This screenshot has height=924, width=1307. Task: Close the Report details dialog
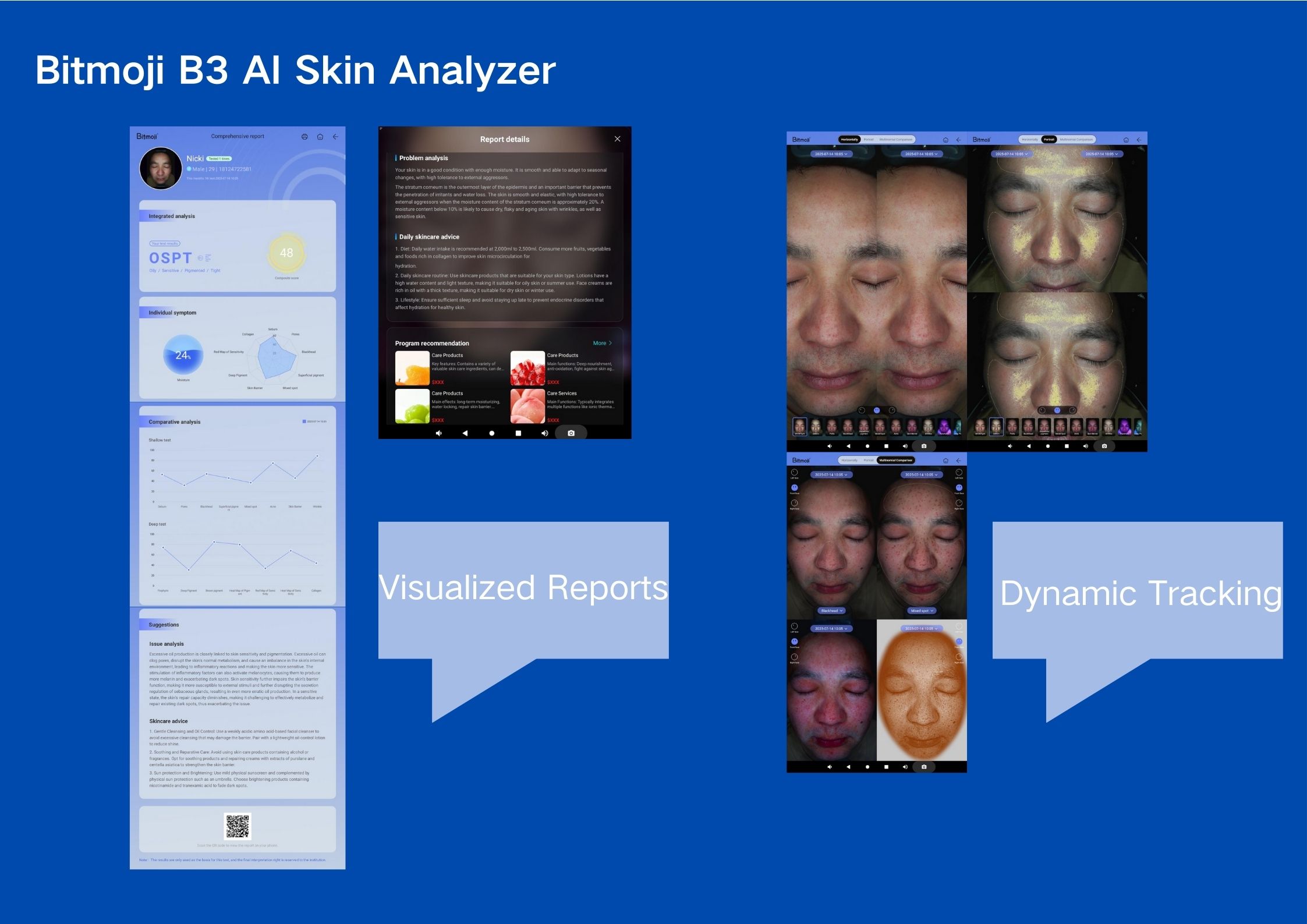[x=617, y=139]
